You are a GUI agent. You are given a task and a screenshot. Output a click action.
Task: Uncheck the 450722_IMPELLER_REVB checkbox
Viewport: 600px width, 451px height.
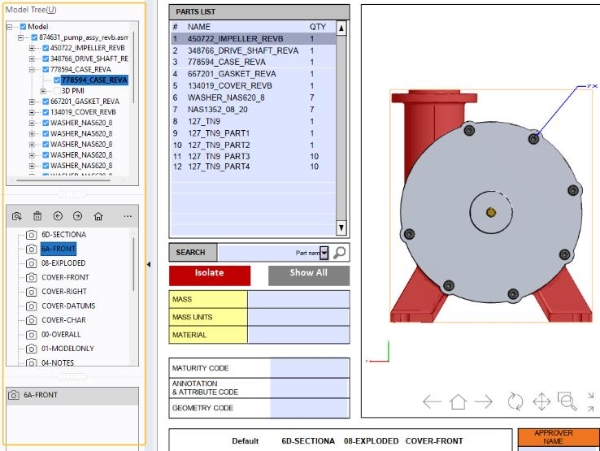coord(45,47)
